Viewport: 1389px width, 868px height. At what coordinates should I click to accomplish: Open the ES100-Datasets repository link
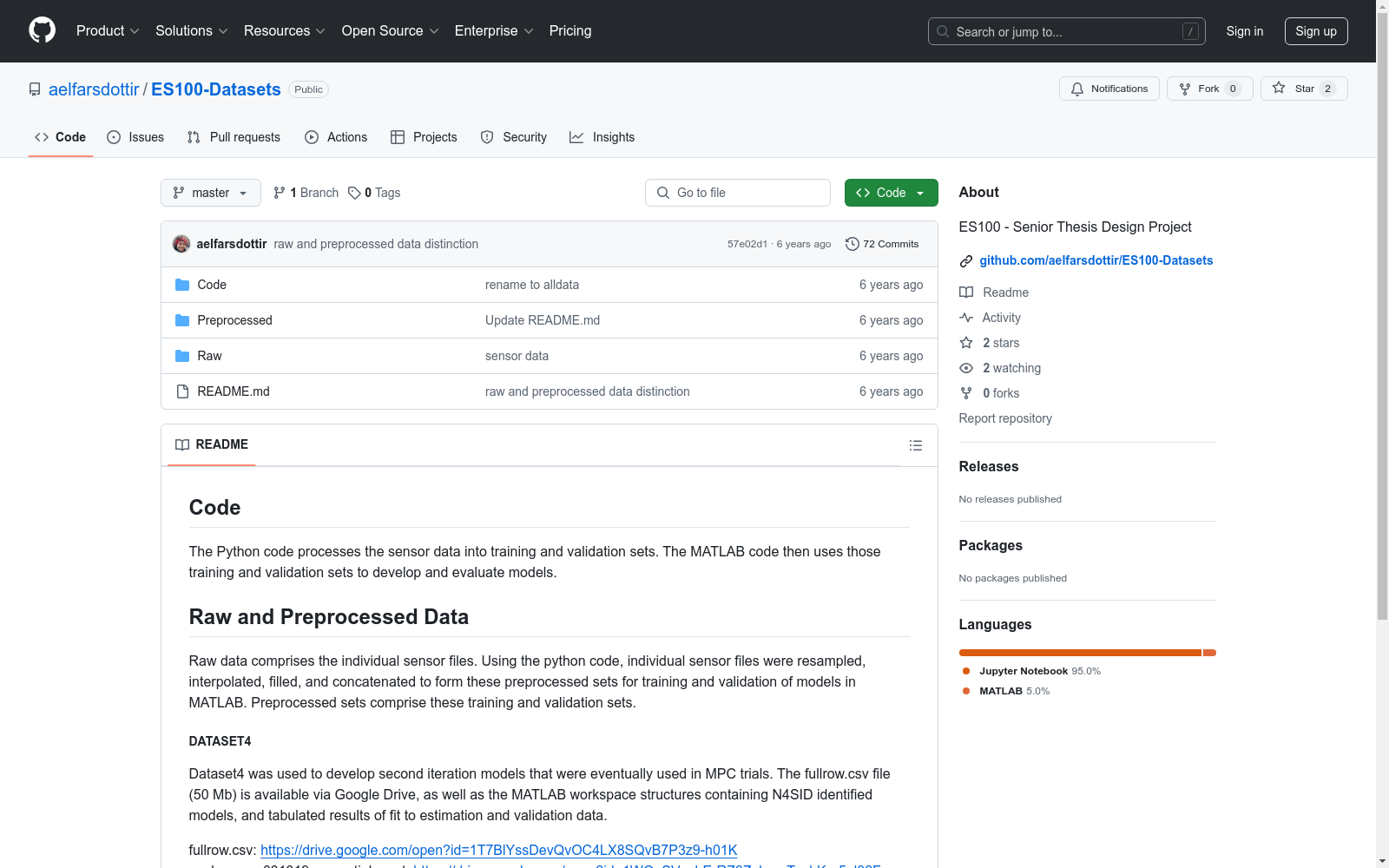(216, 89)
